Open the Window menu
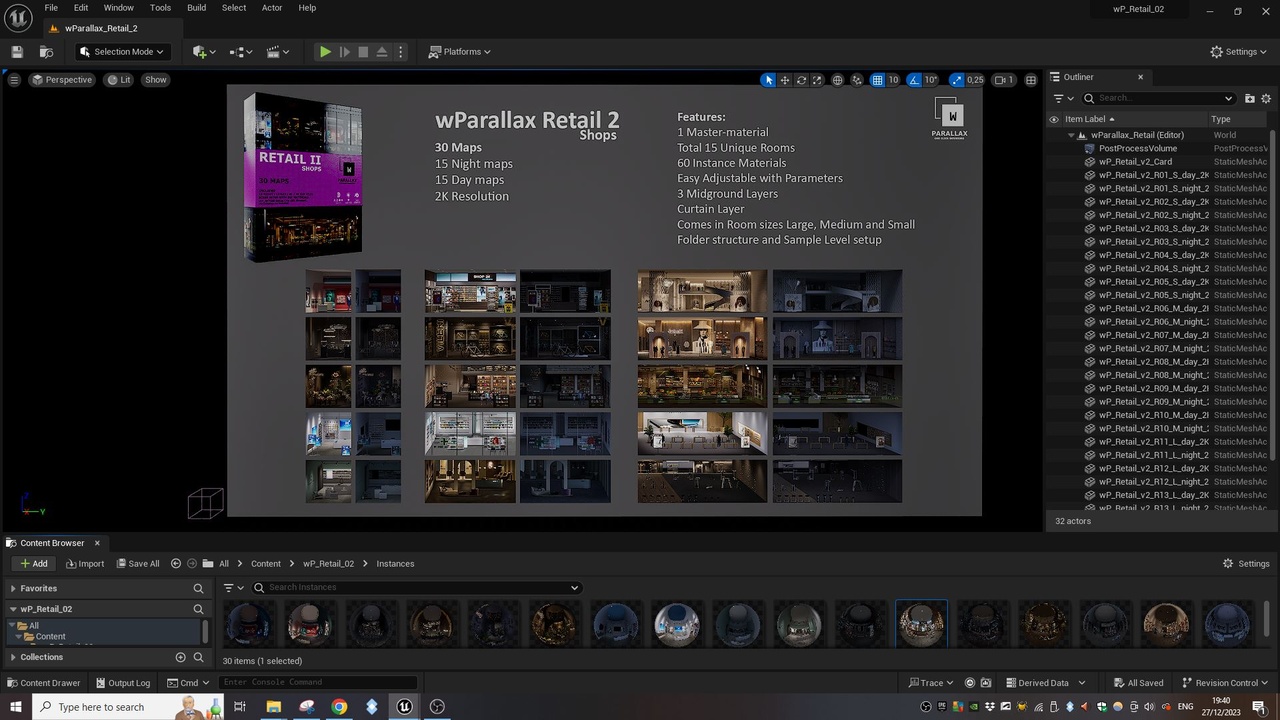The image size is (1280, 720). (x=118, y=8)
